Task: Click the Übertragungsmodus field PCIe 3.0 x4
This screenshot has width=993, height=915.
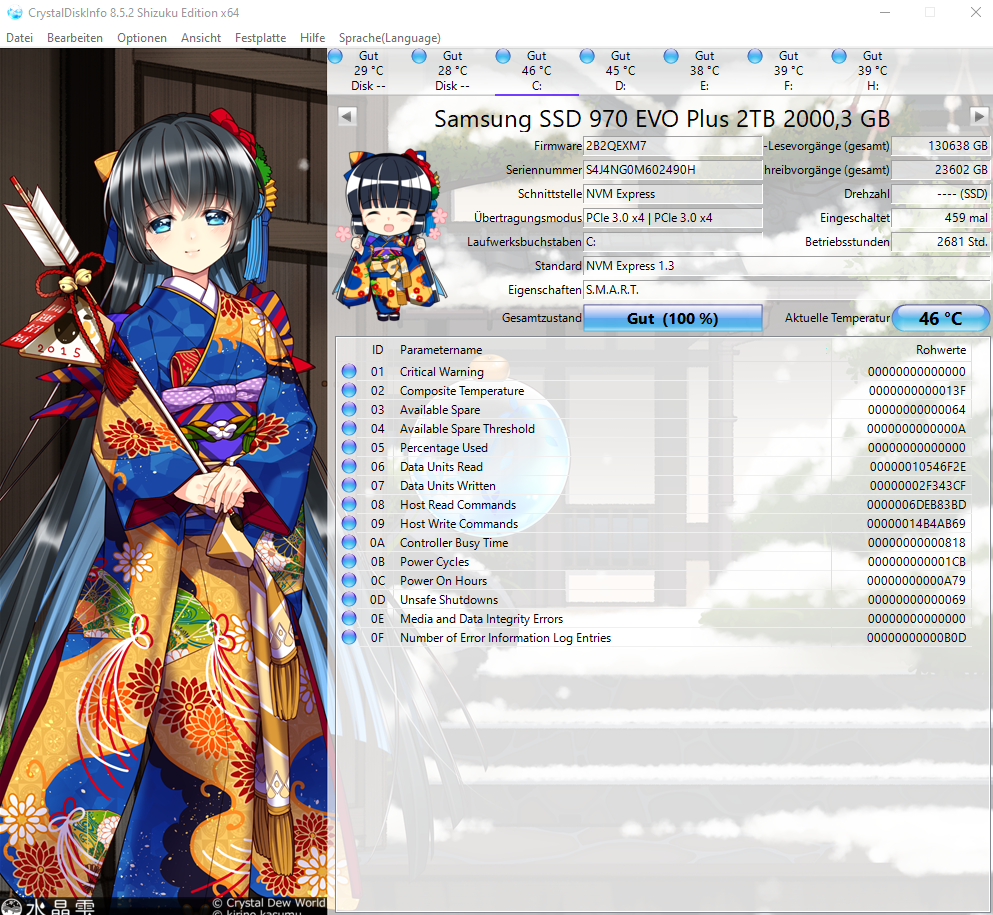Action: tap(673, 218)
